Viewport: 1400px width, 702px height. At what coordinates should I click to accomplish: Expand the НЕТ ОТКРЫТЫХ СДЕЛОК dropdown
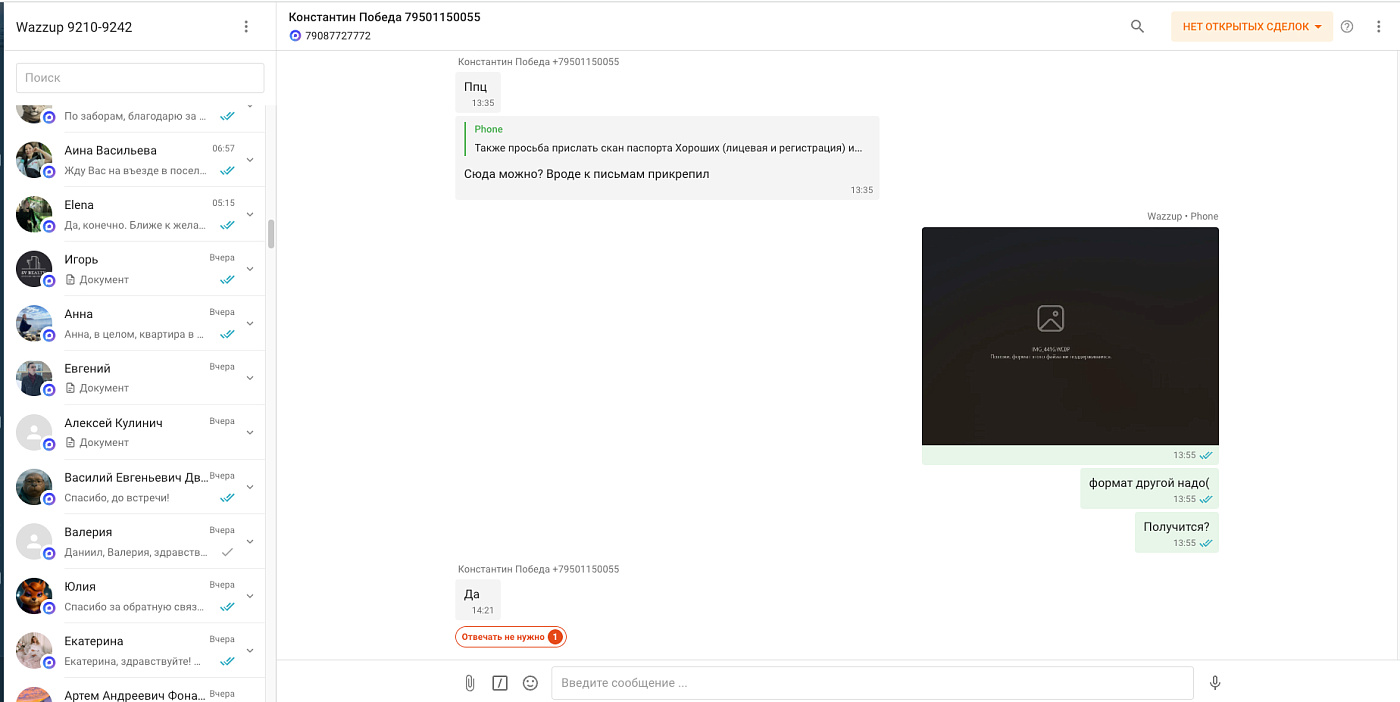point(1252,27)
